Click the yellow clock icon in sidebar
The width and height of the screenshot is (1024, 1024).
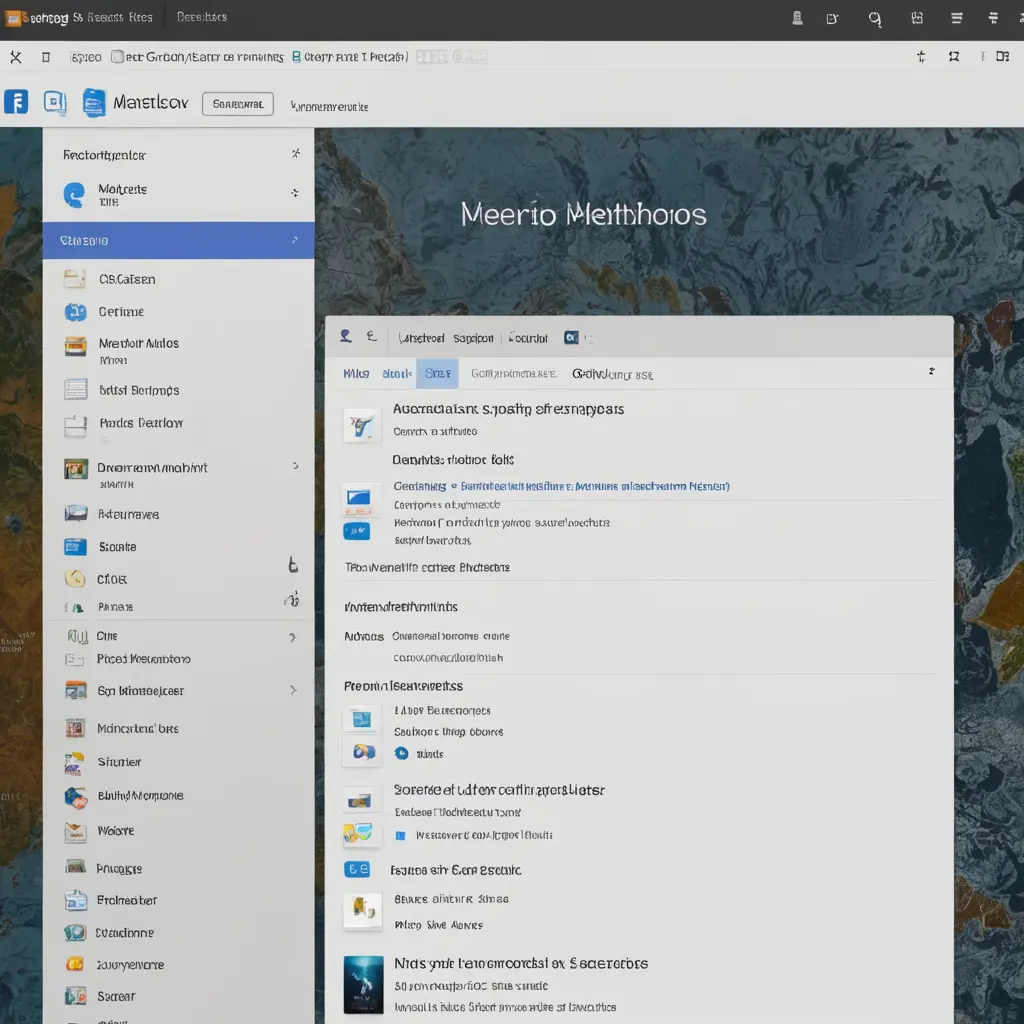click(x=74, y=578)
